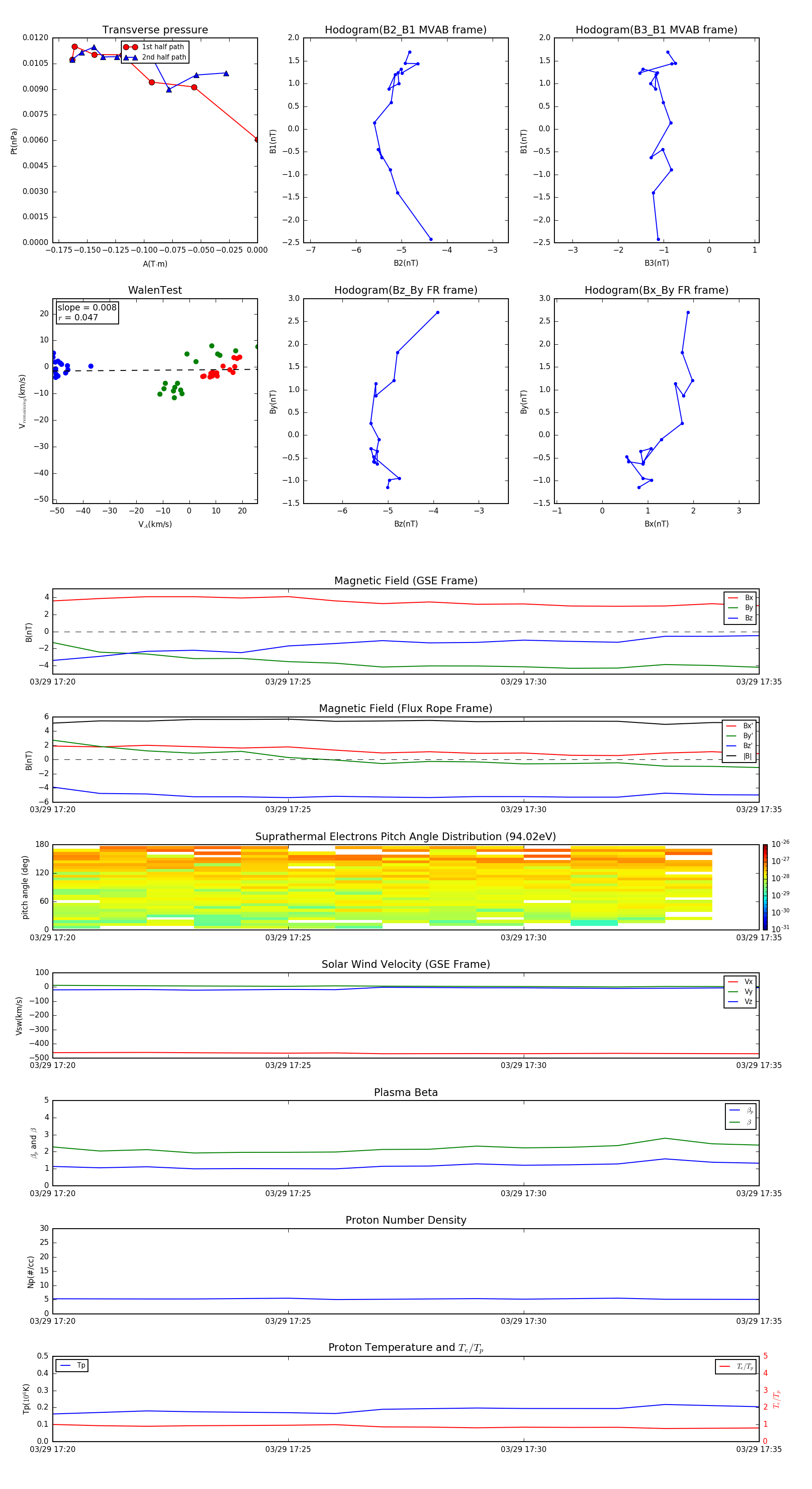
Task: Click the 'Vsw(km/s)' axis label
Action: [x=19, y=1016]
